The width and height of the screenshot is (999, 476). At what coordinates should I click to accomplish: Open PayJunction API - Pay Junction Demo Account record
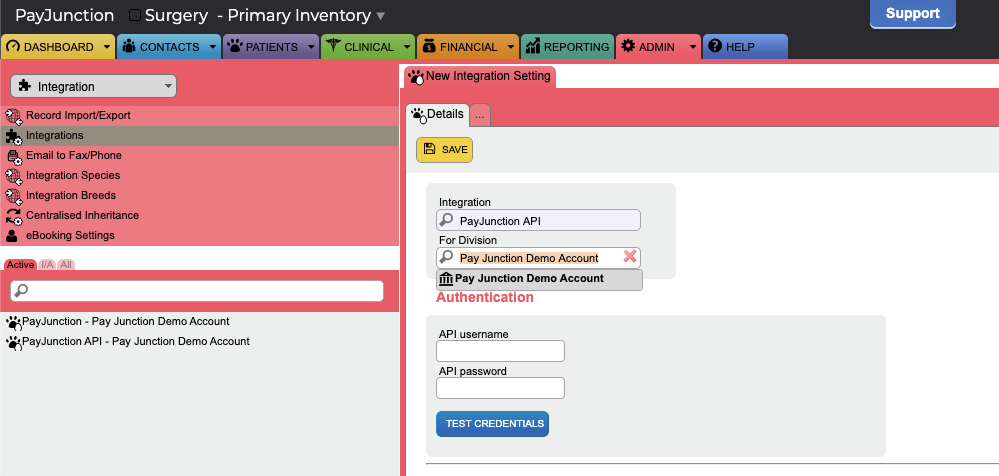(x=136, y=341)
